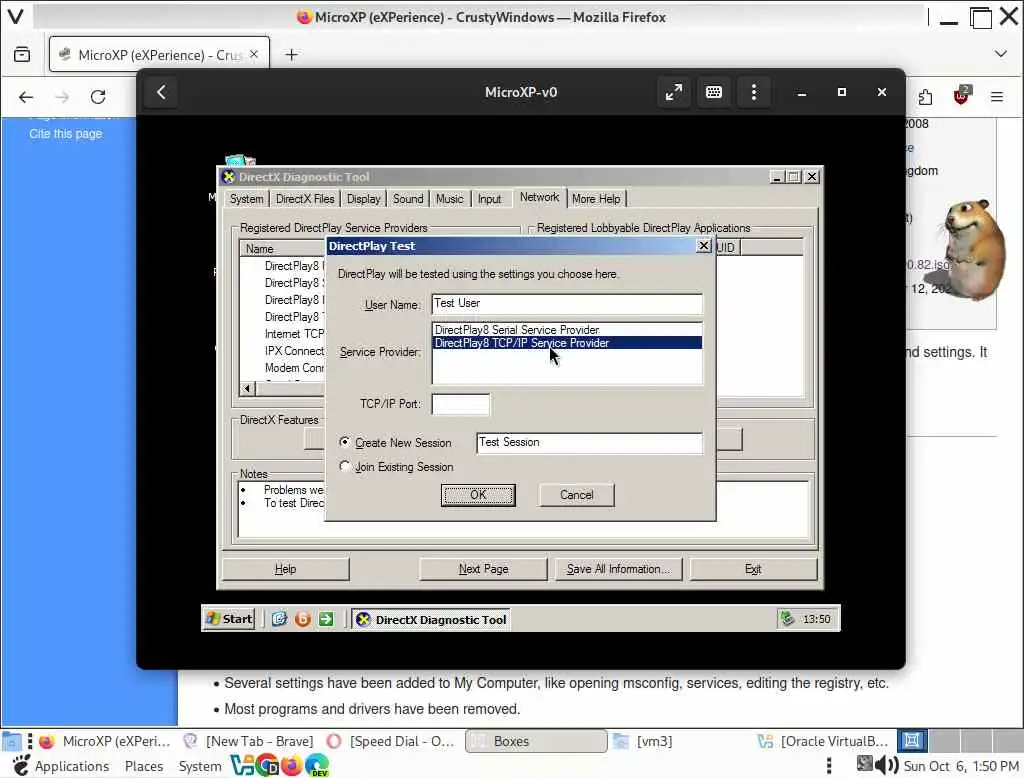
Task: Confirm DirectPlay Test with OK
Action: coord(478,494)
